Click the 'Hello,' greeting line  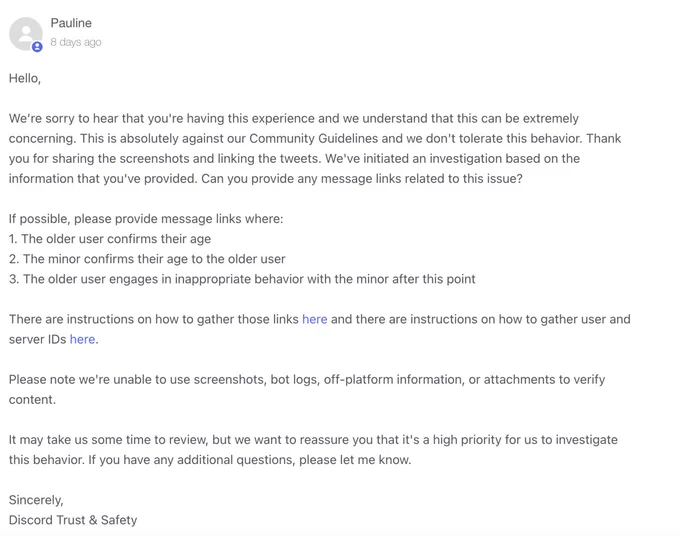25,78
